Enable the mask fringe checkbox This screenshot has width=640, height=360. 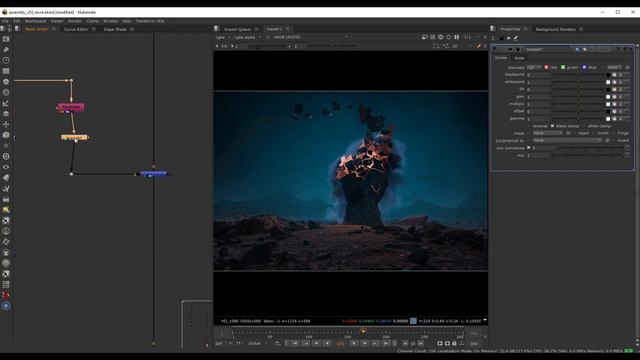pyautogui.click(x=613, y=133)
